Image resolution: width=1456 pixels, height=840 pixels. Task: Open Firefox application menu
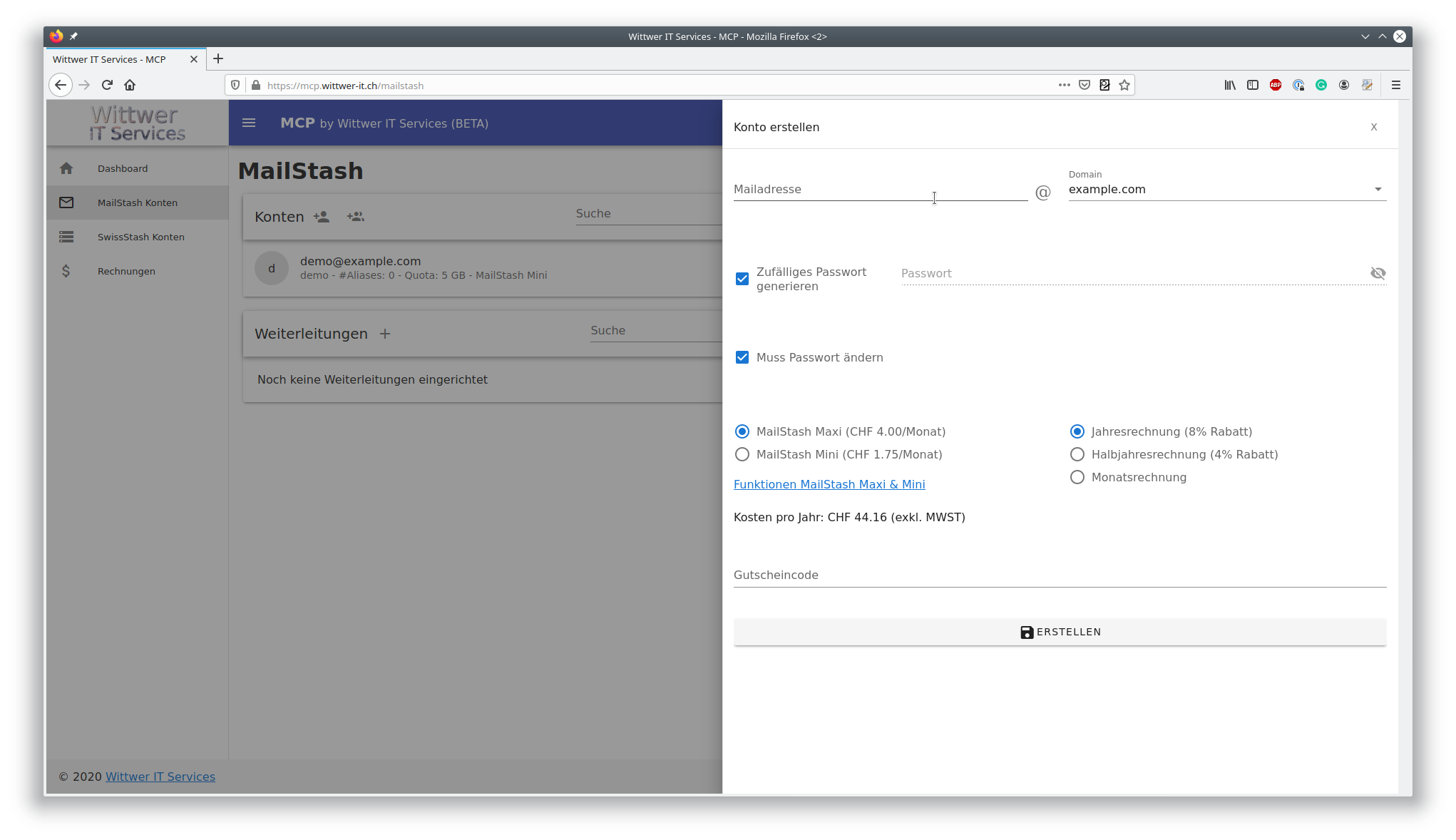(x=1396, y=85)
